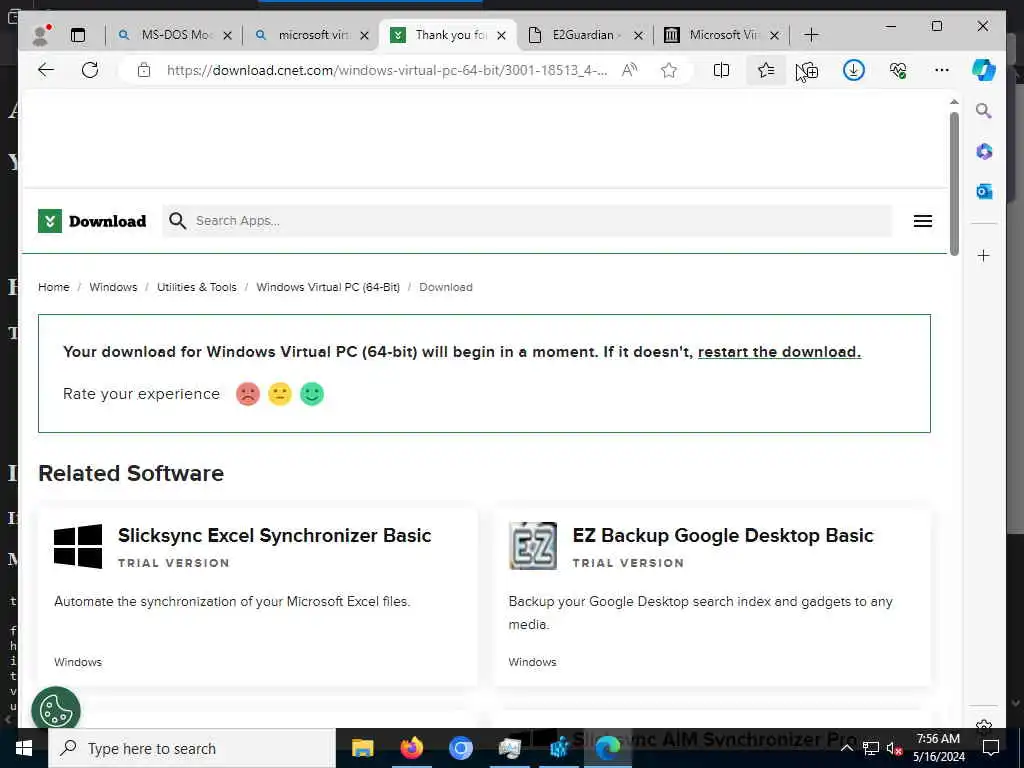1024x768 pixels.
Task: Click the page vertical scrollbar thumb
Action: 954,184
